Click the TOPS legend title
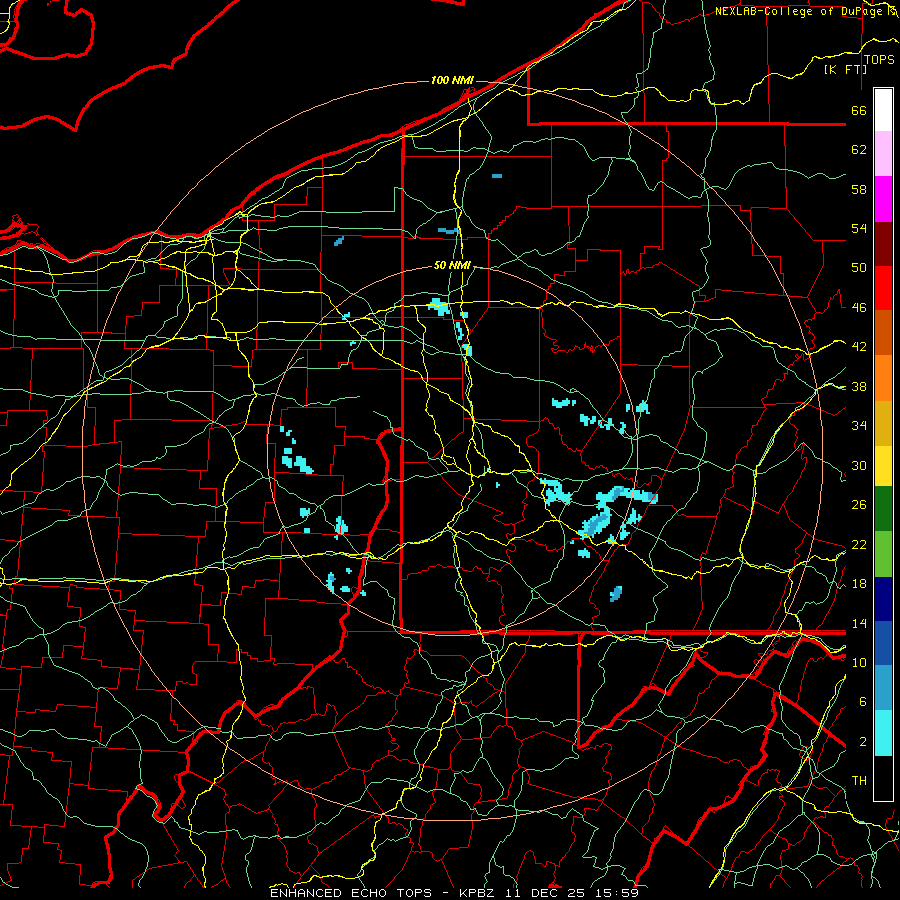900x900 pixels. pyautogui.click(x=879, y=60)
